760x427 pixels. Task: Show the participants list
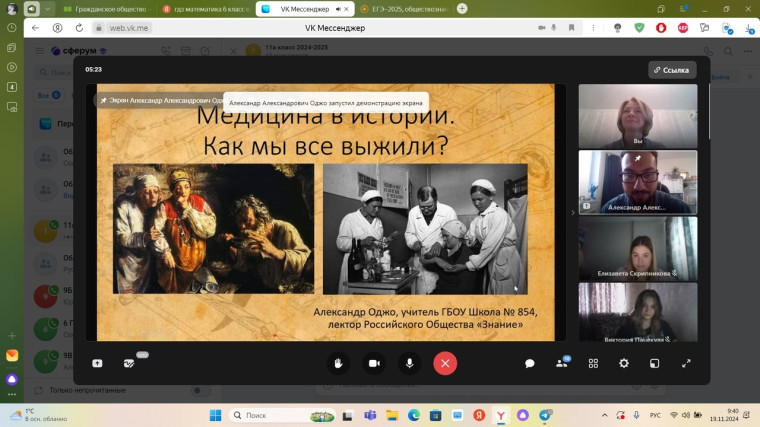click(x=562, y=363)
